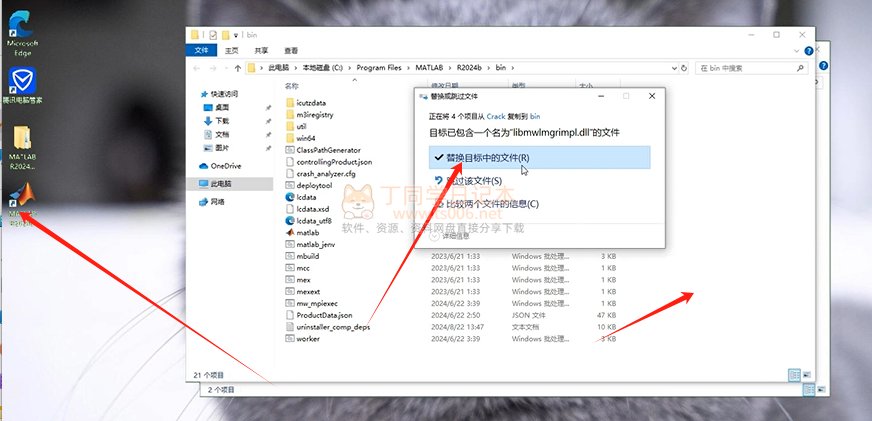Click the help icon in bin window
This screenshot has width=872, height=421.
click(809, 51)
